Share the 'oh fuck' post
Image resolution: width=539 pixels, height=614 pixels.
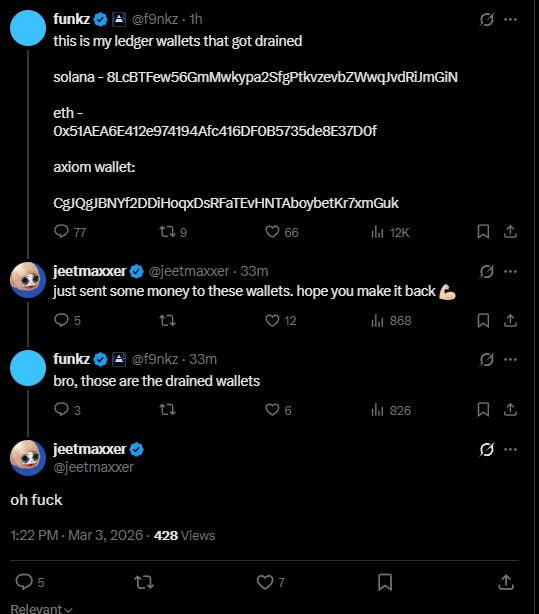click(x=506, y=582)
